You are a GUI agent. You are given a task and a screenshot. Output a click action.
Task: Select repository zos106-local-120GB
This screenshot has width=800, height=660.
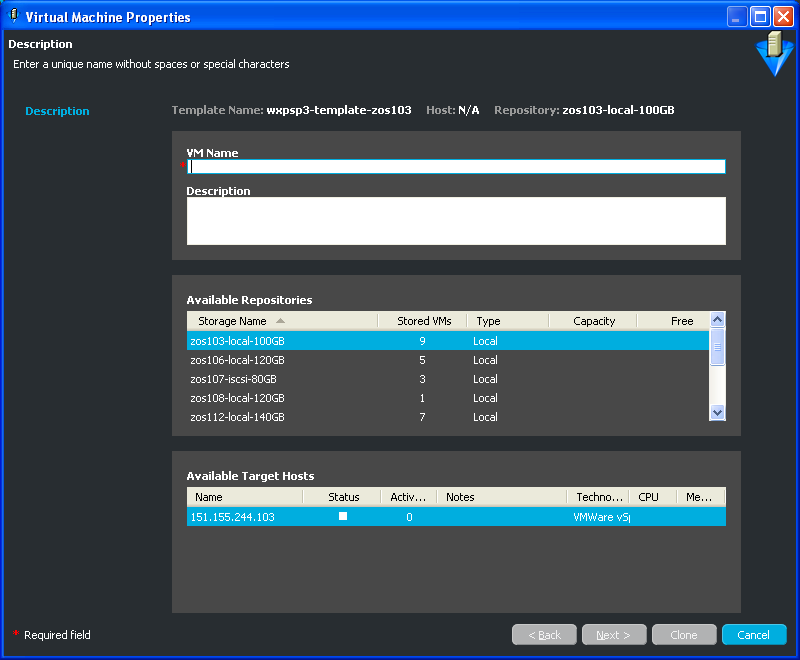coord(448,360)
